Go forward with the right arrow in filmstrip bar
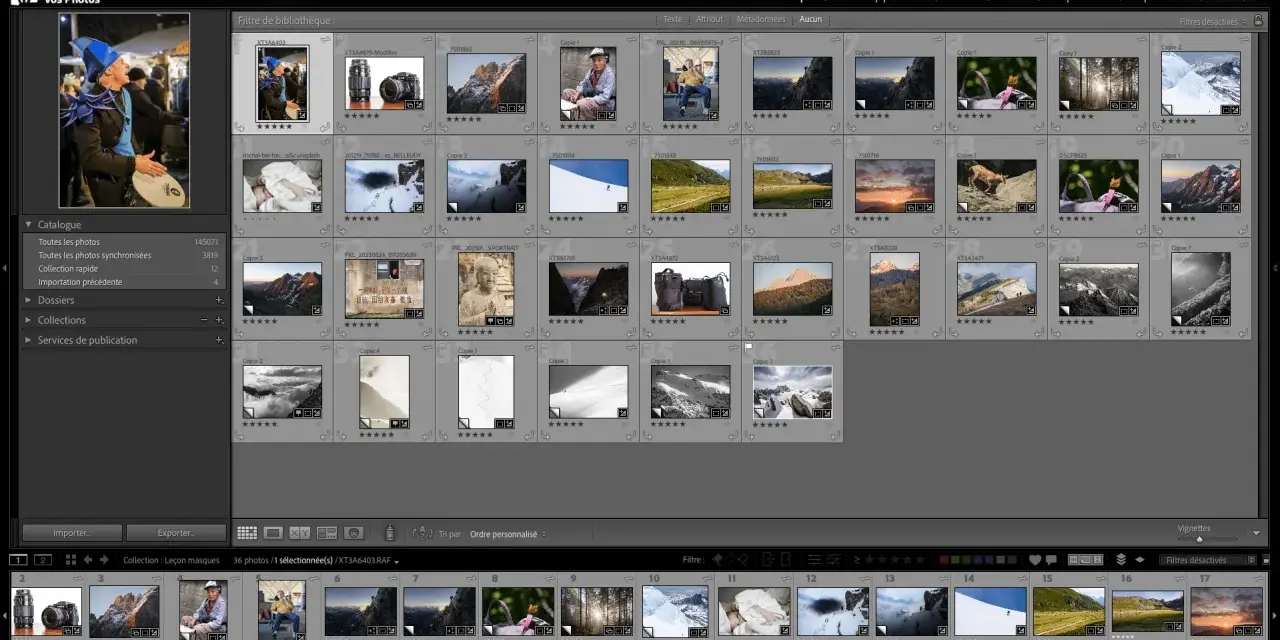Screen dimensions: 1280x640 tap(104, 560)
